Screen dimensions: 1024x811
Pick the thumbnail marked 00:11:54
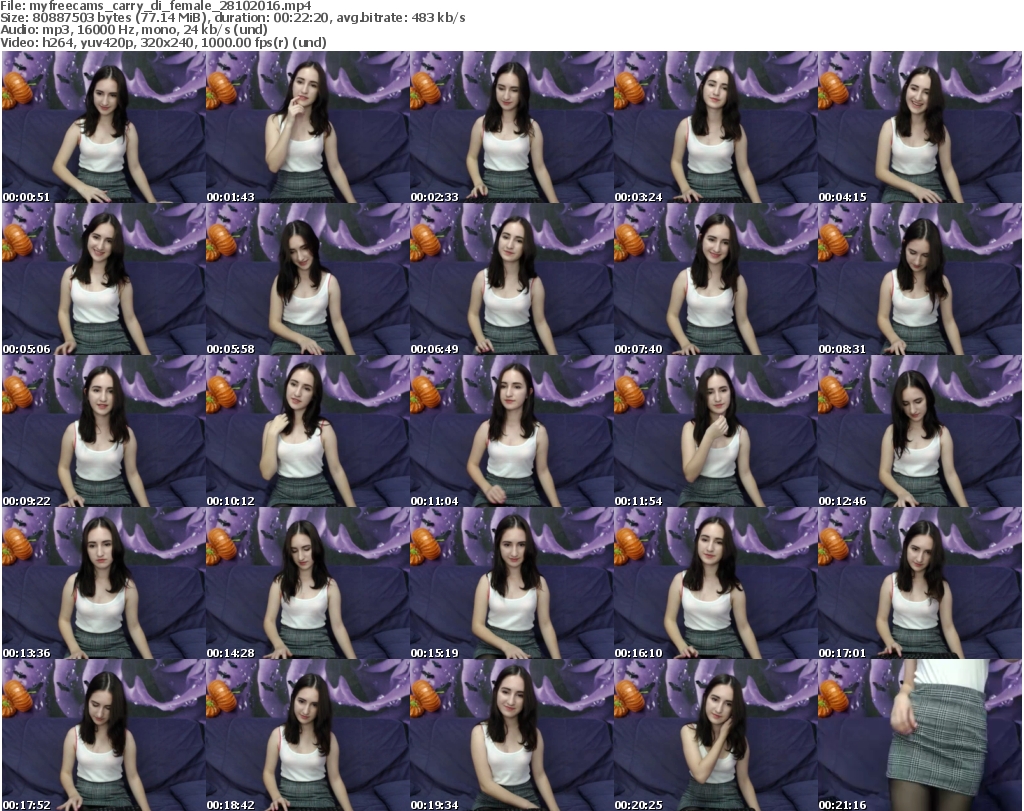[715, 431]
